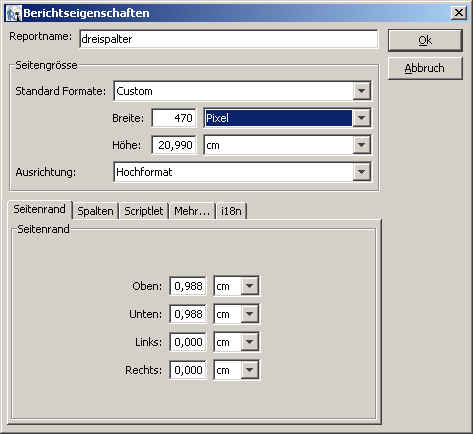Screen dimensions: 473x434
Task: Open the Breite unit dropdown showing Pixel
Action: click(x=362, y=118)
